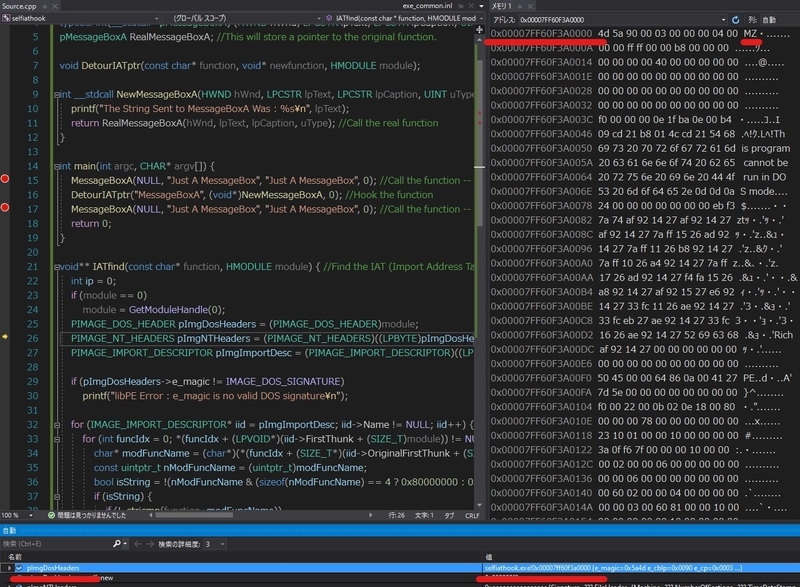Click the horizontal scroll right arrow

[371, 515]
